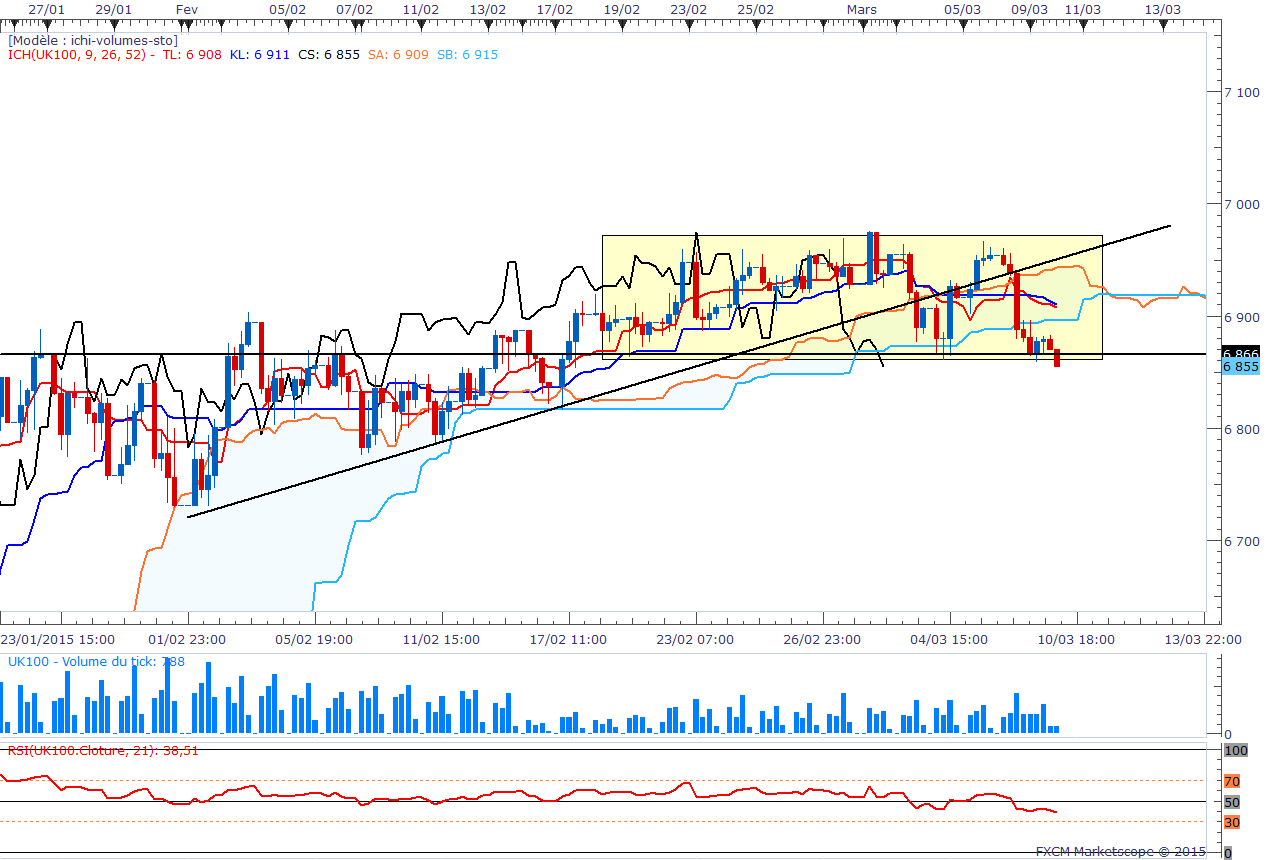Click the "01/02 23:00" bottom time label
This screenshot has width=1279, height=860.
187,639
